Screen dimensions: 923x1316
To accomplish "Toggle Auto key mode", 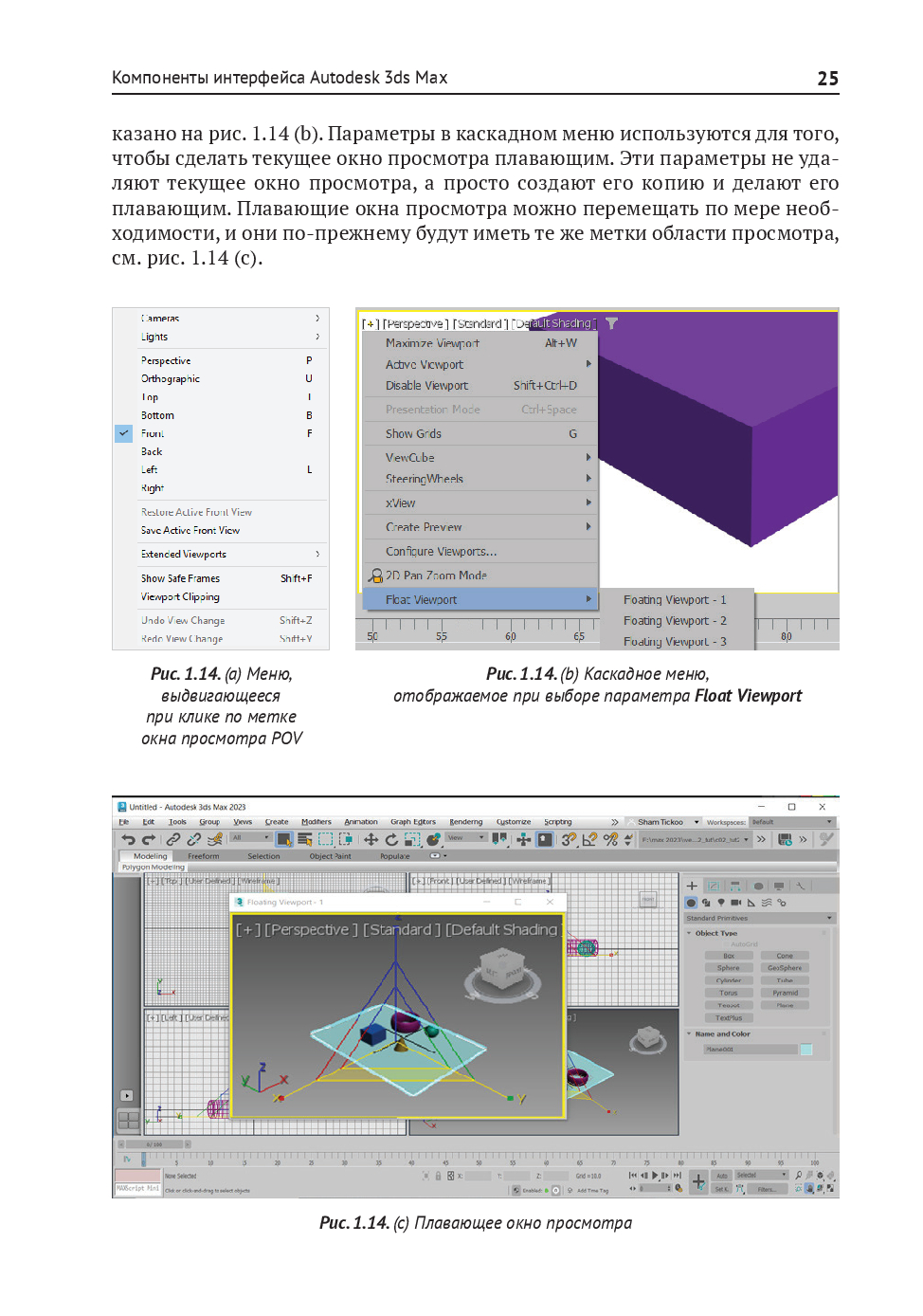I will point(722,1176).
